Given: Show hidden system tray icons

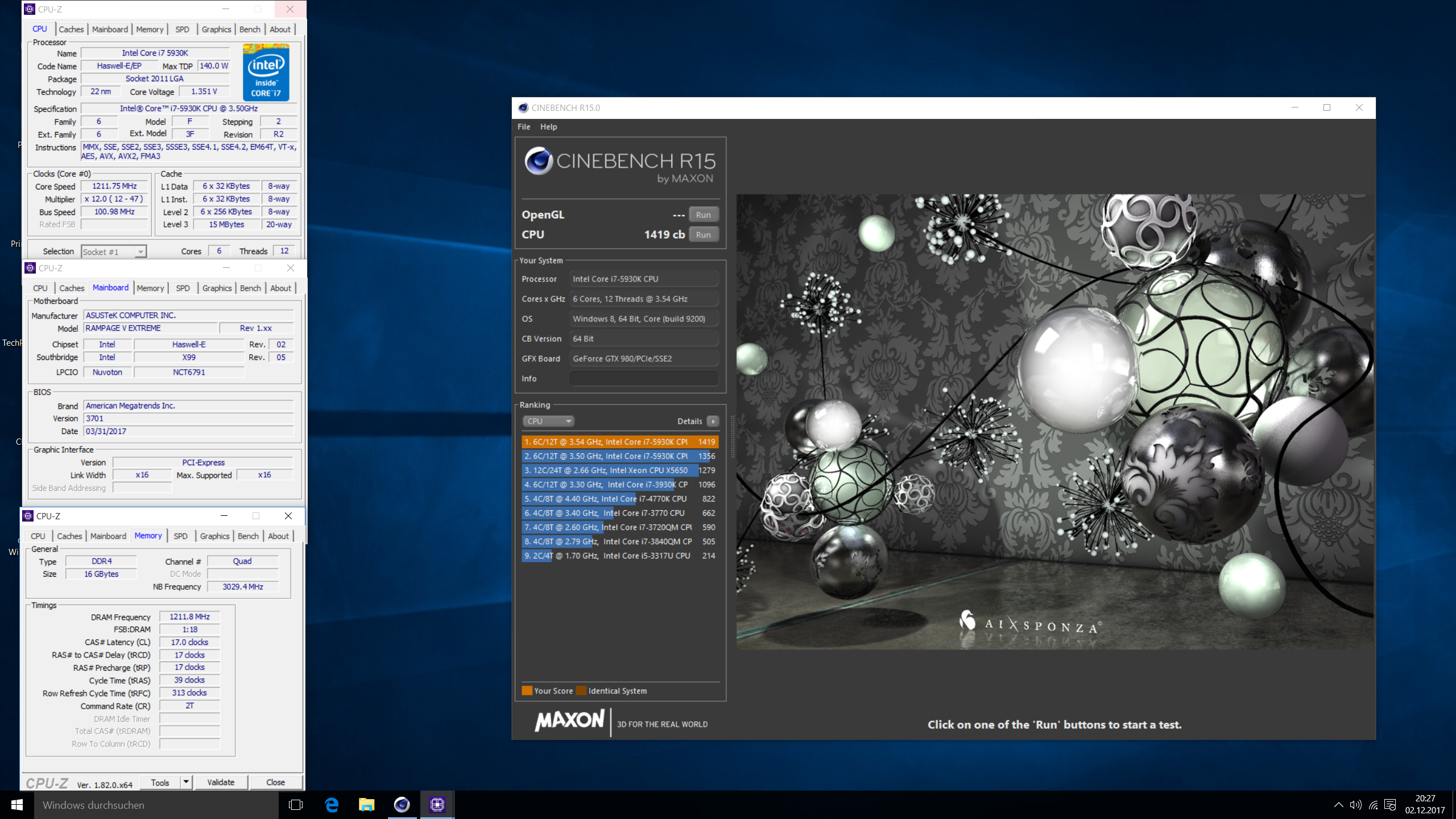Looking at the screenshot, I should (1338, 805).
